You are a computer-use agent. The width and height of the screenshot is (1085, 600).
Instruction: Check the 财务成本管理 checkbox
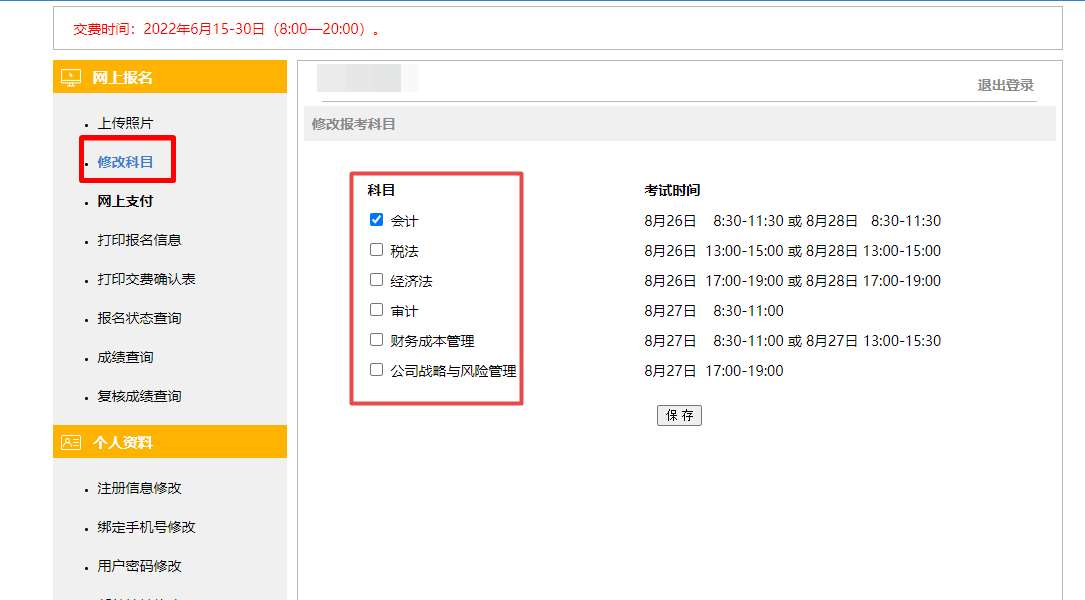[x=377, y=340]
